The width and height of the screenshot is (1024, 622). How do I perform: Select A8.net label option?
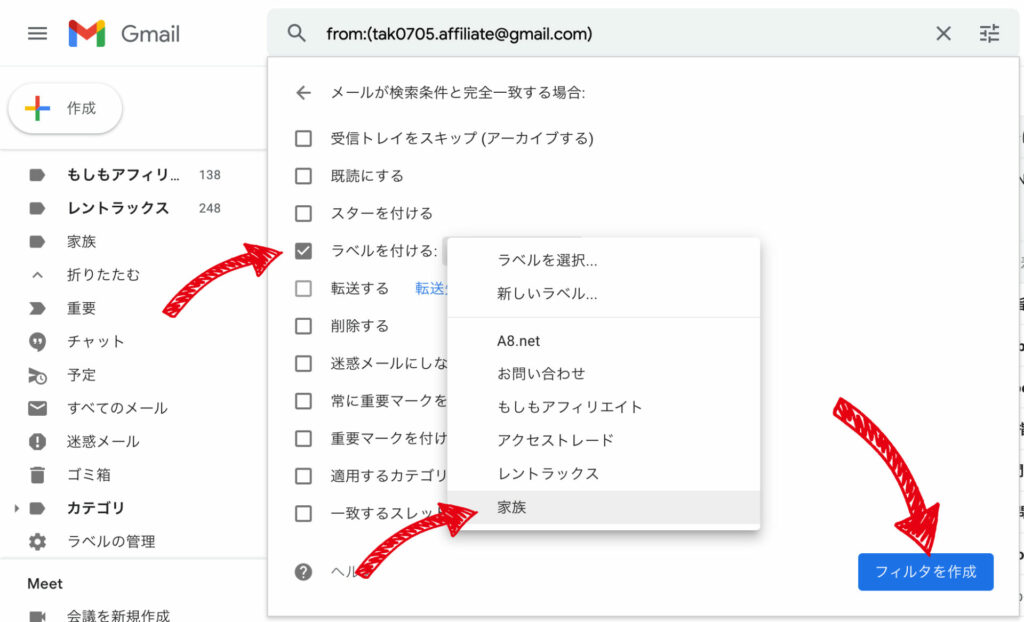click(603, 341)
